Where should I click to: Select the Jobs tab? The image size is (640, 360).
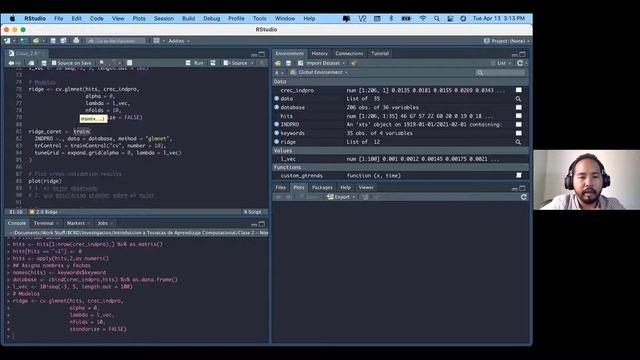103,223
